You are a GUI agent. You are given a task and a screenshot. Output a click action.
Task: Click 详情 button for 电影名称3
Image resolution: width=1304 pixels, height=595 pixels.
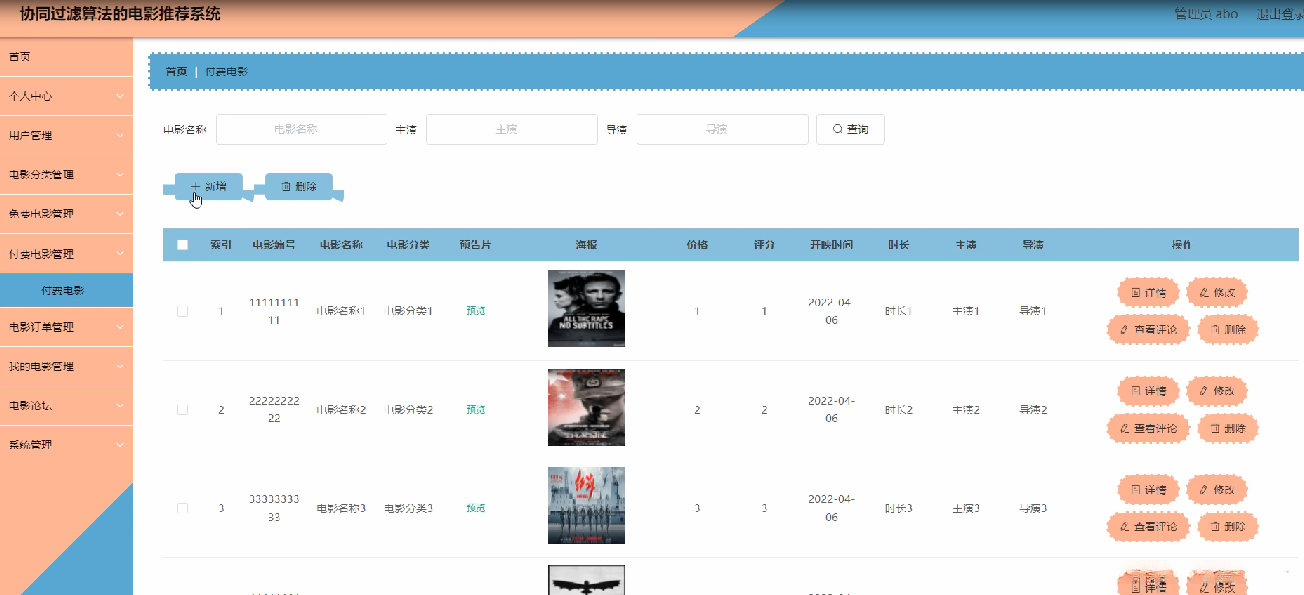(1148, 490)
